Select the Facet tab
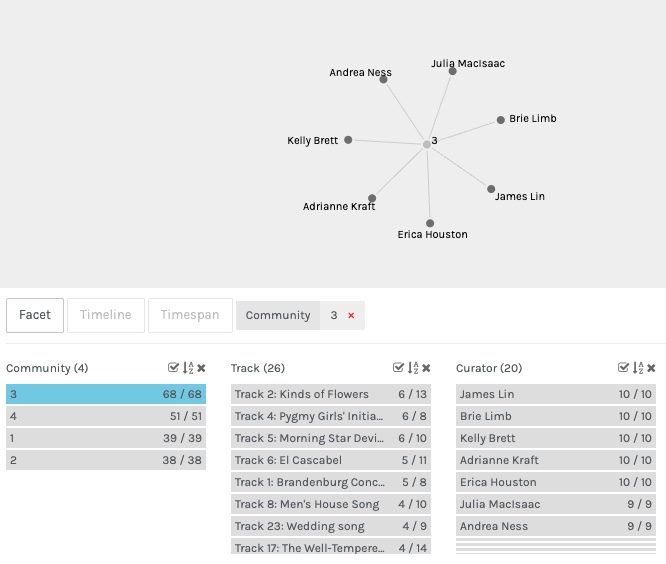This screenshot has width=666, height=564. [35, 315]
